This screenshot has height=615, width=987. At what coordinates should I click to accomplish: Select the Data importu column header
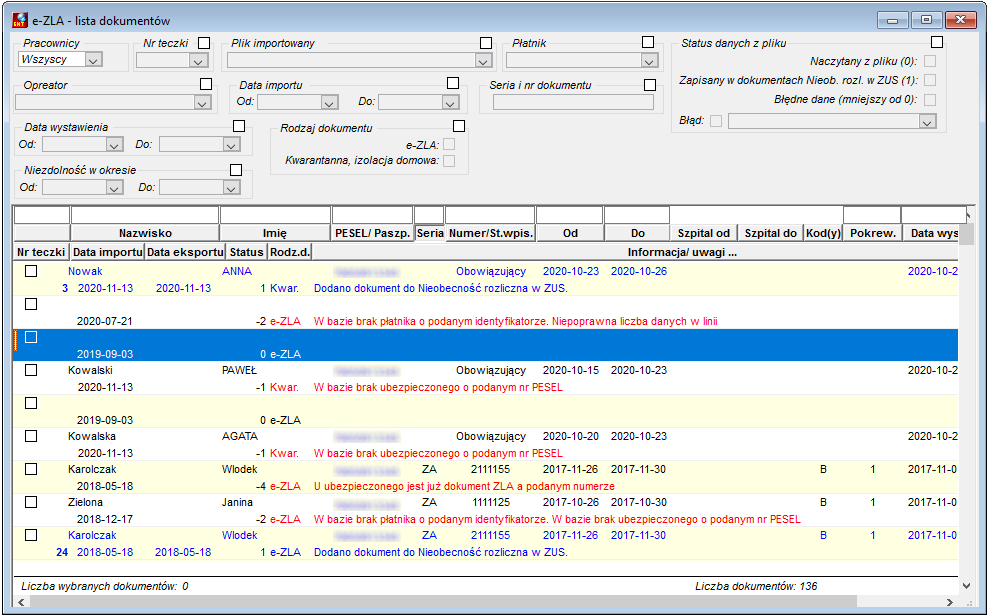[107, 252]
